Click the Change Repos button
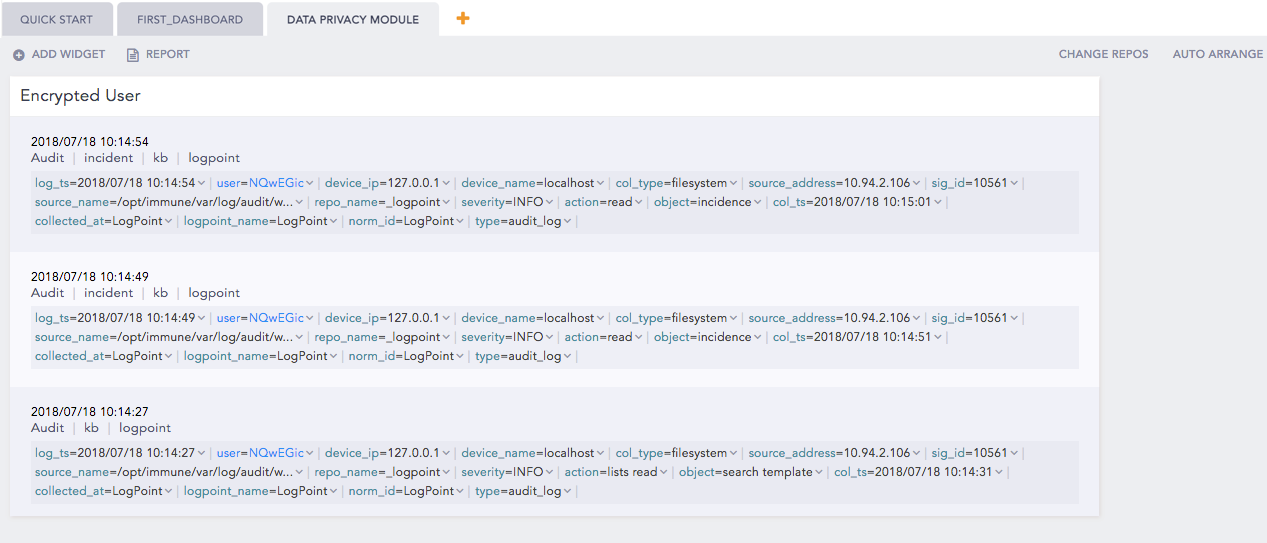The height and width of the screenshot is (543, 1267). click(x=1103, y=54)
